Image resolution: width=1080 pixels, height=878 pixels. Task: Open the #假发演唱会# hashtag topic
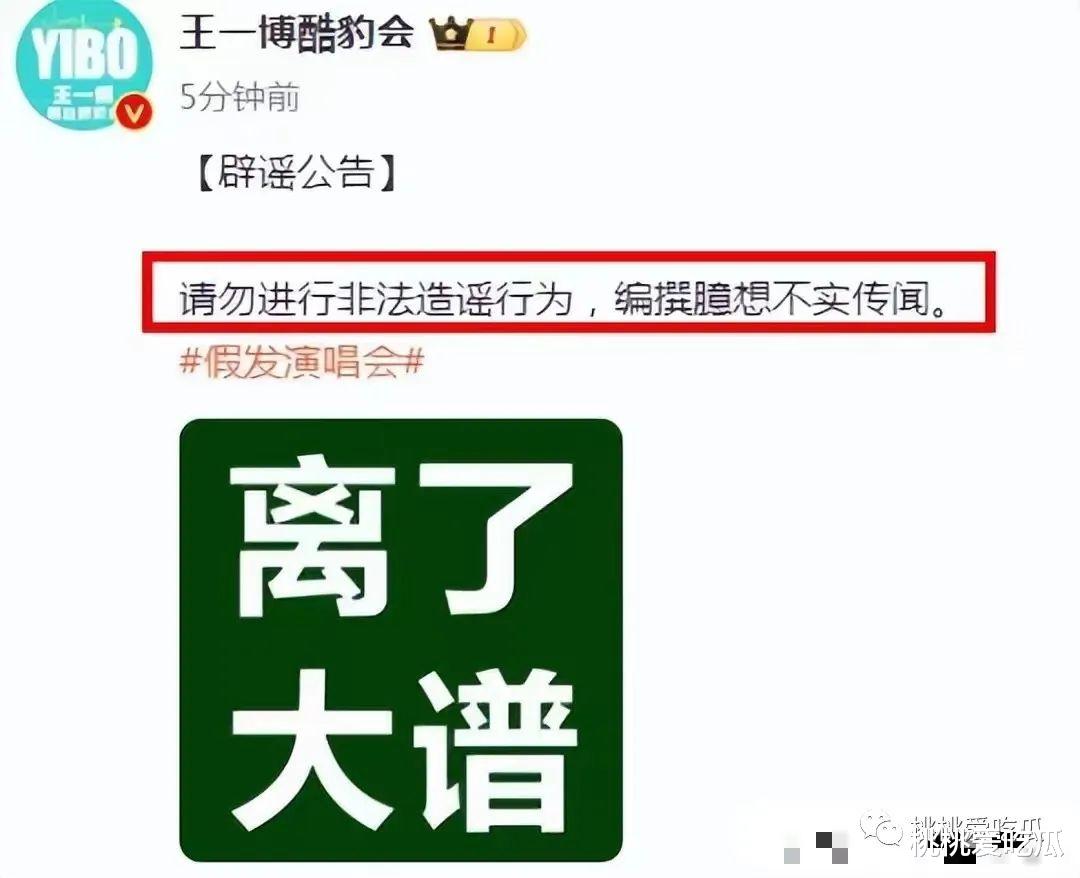pos(302,361)
